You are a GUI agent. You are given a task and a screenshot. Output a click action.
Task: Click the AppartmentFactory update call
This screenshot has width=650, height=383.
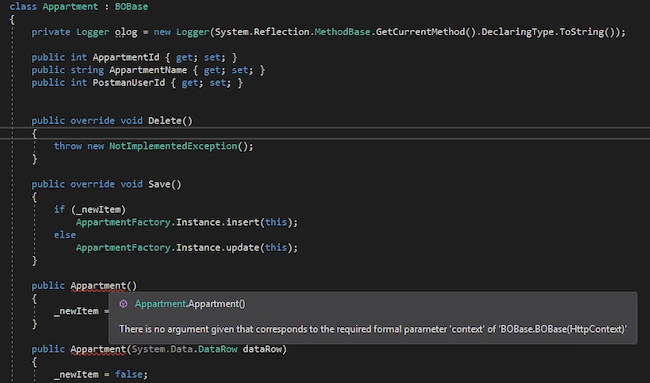[x=187, y=248]
